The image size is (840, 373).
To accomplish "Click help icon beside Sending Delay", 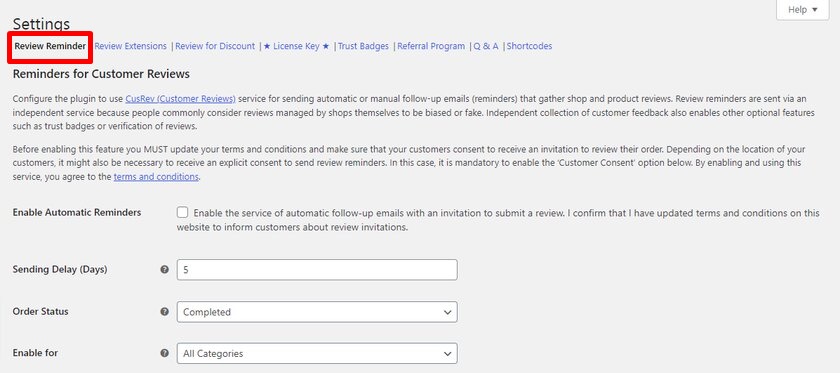I will click(164, 270).
